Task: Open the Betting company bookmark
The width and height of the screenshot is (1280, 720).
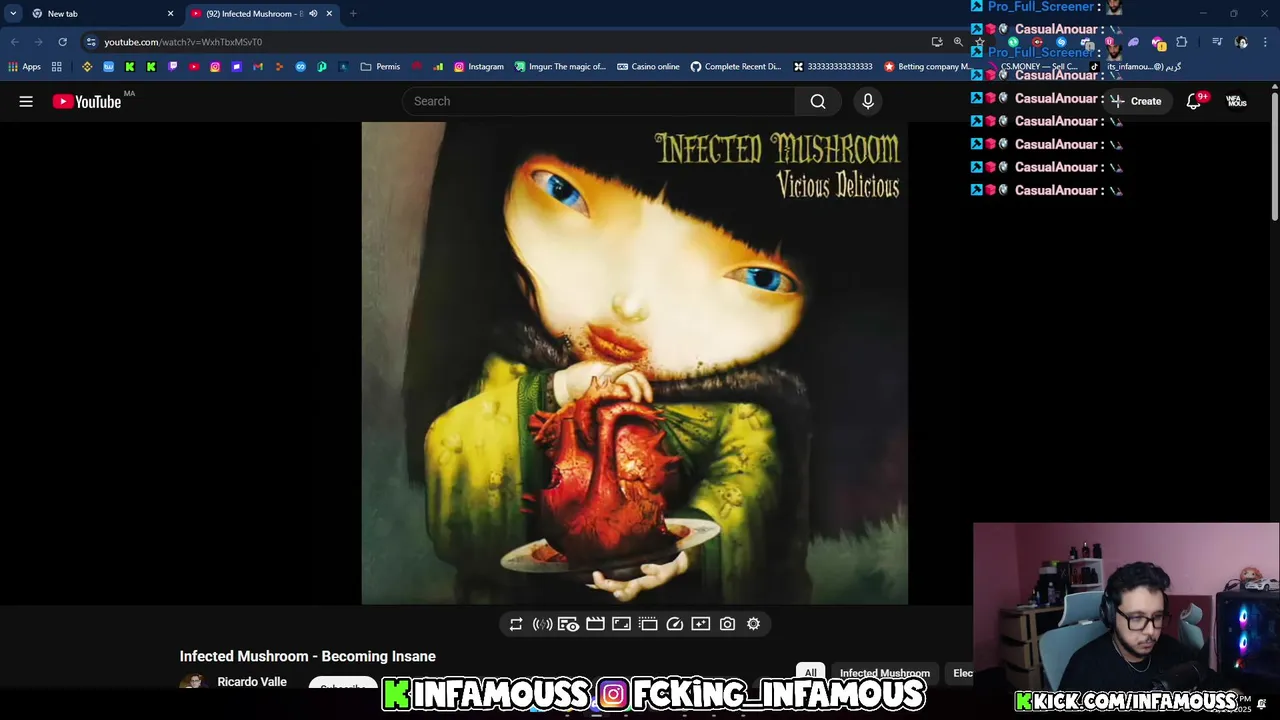Action: pyautogui.click(x=927, y=67)
